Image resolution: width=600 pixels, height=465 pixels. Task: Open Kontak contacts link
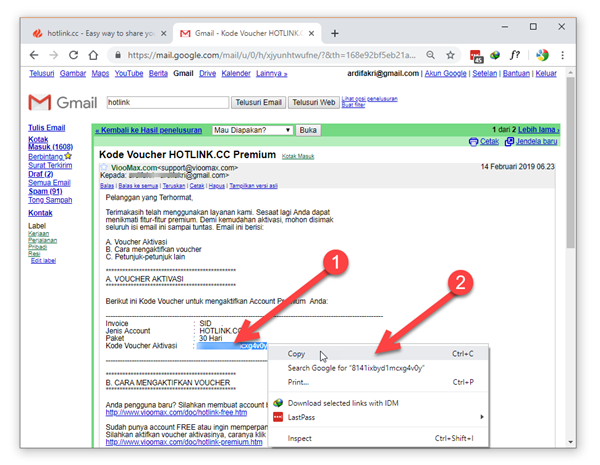tap(40, 213)
